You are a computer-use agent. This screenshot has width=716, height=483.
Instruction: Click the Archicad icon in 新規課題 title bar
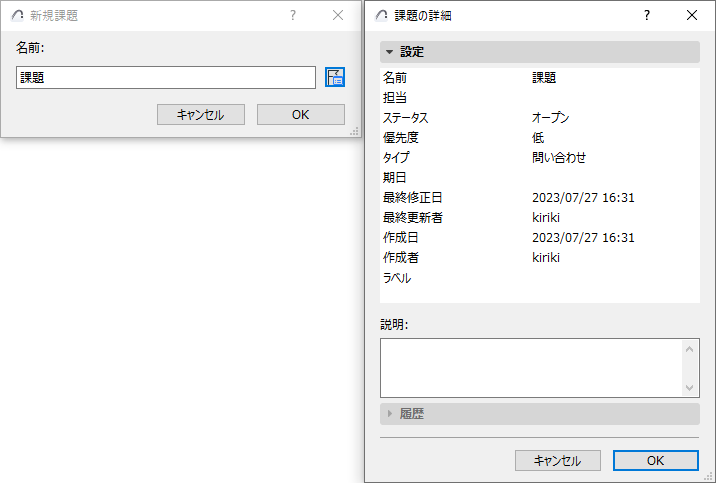[17, 16]
